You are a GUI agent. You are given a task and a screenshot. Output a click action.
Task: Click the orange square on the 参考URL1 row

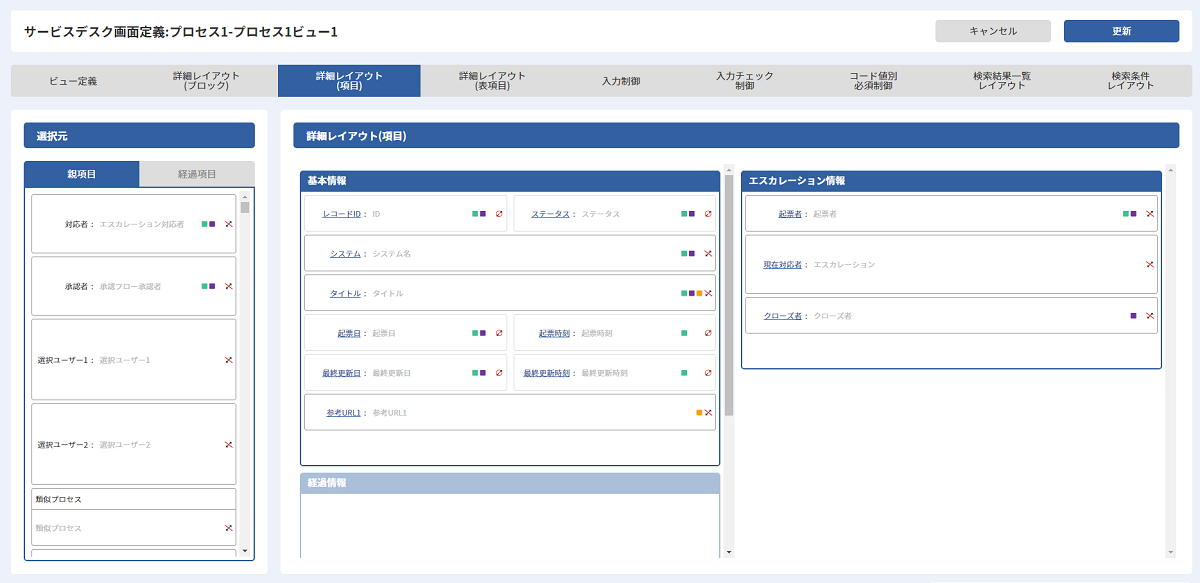click(x=700, y=412)
